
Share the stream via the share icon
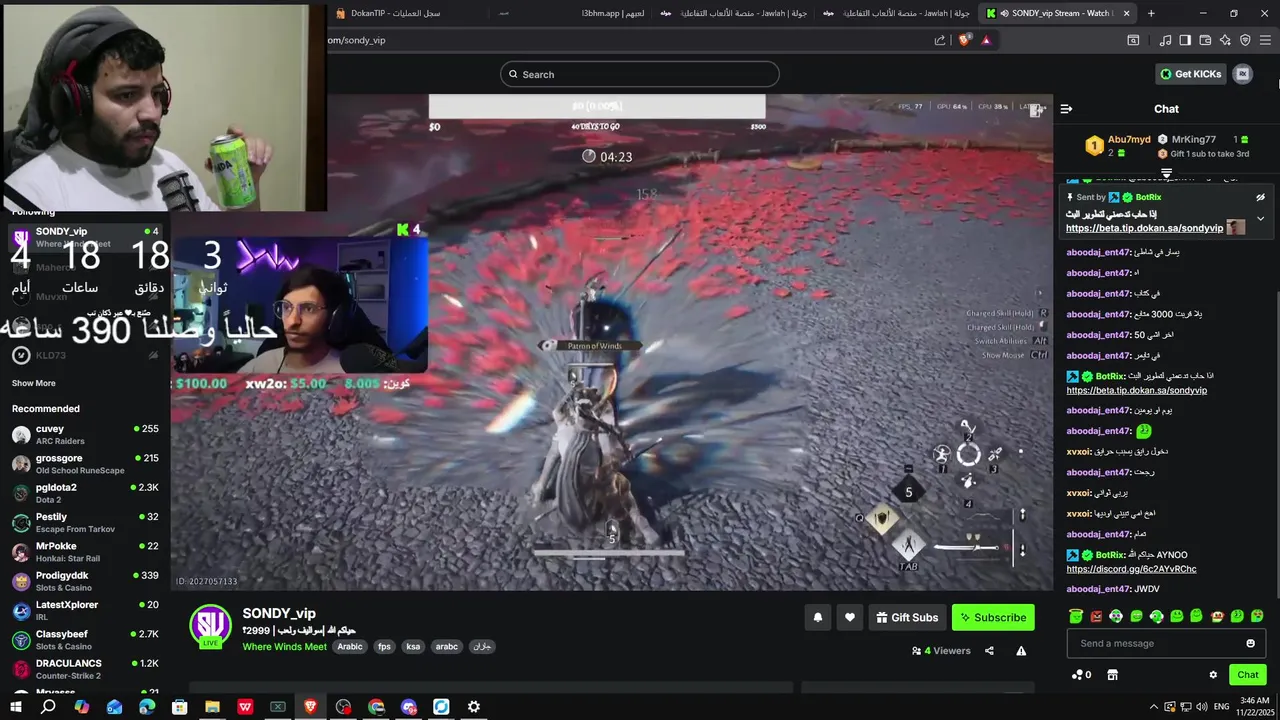tap(989, 651)
